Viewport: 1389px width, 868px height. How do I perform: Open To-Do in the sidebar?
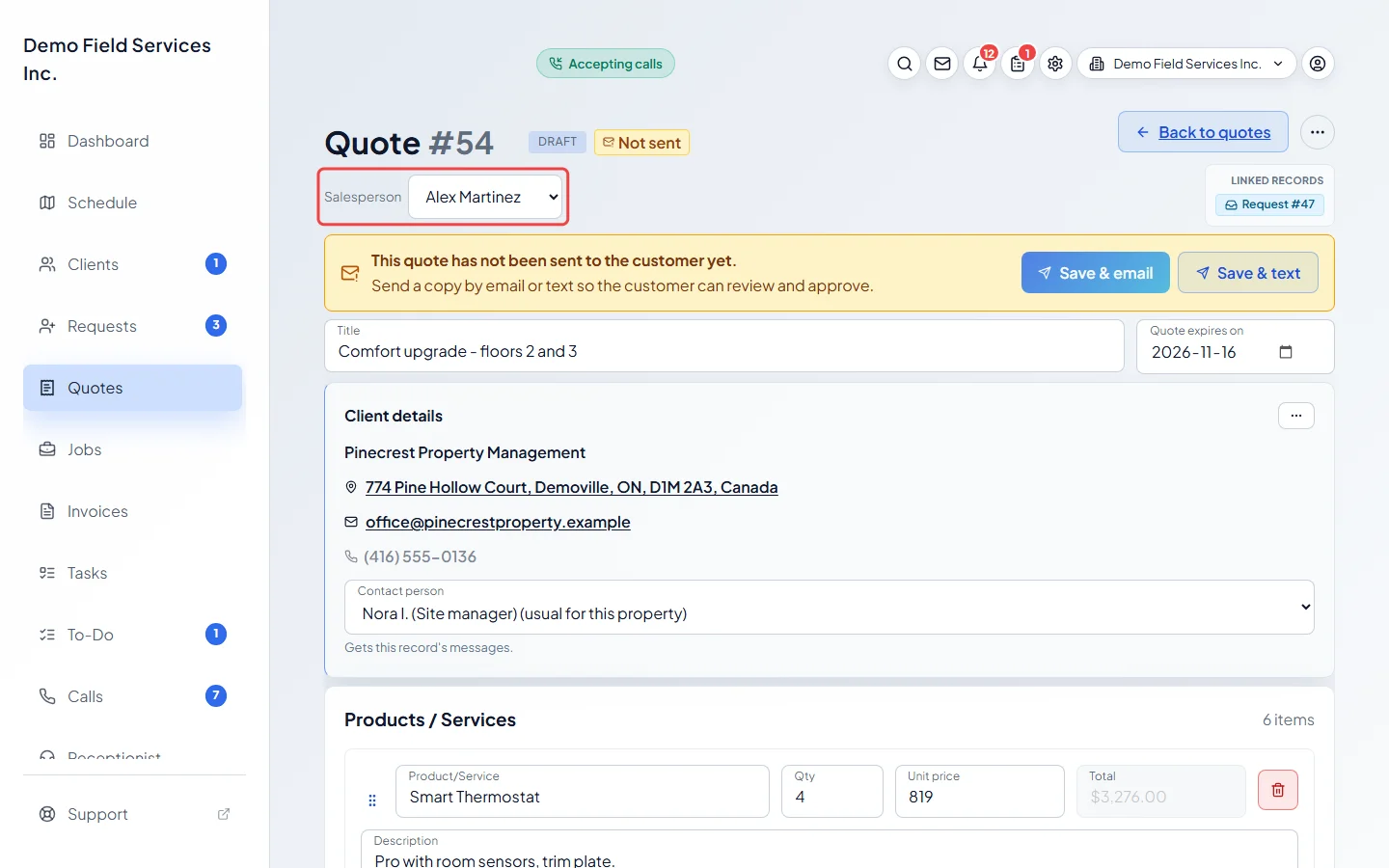click(x=133, y=635)
